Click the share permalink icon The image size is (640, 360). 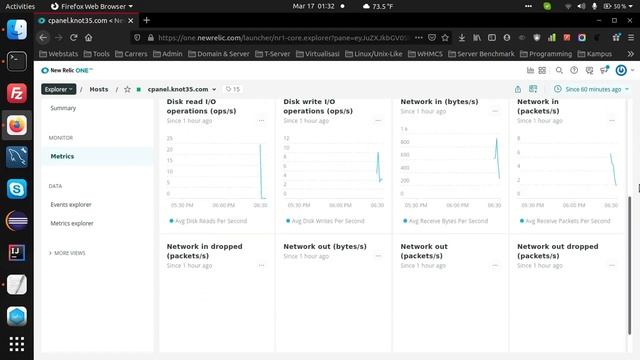(518, 89)
